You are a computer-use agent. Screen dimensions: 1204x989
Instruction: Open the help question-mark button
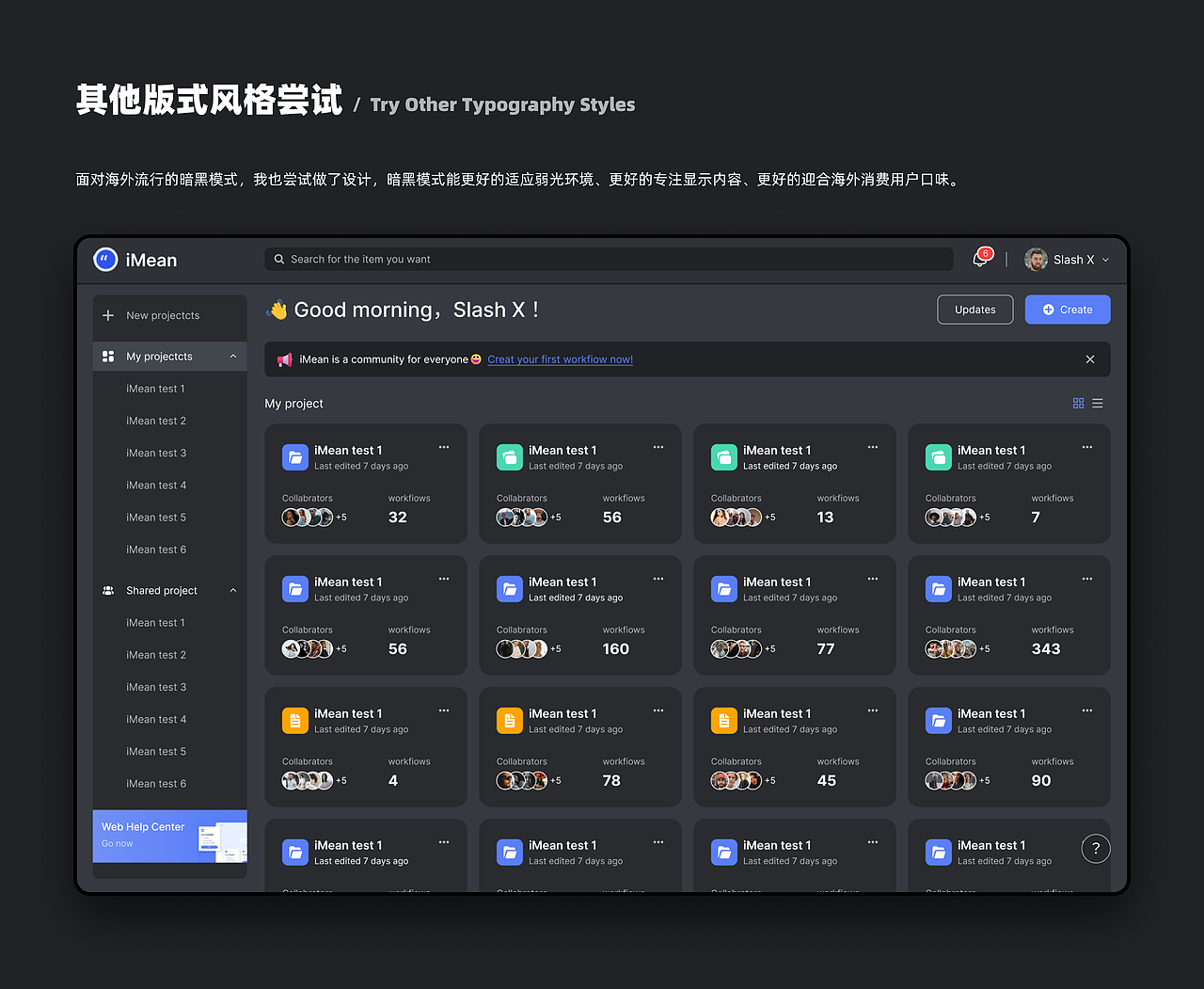(x=1095, y=848)
